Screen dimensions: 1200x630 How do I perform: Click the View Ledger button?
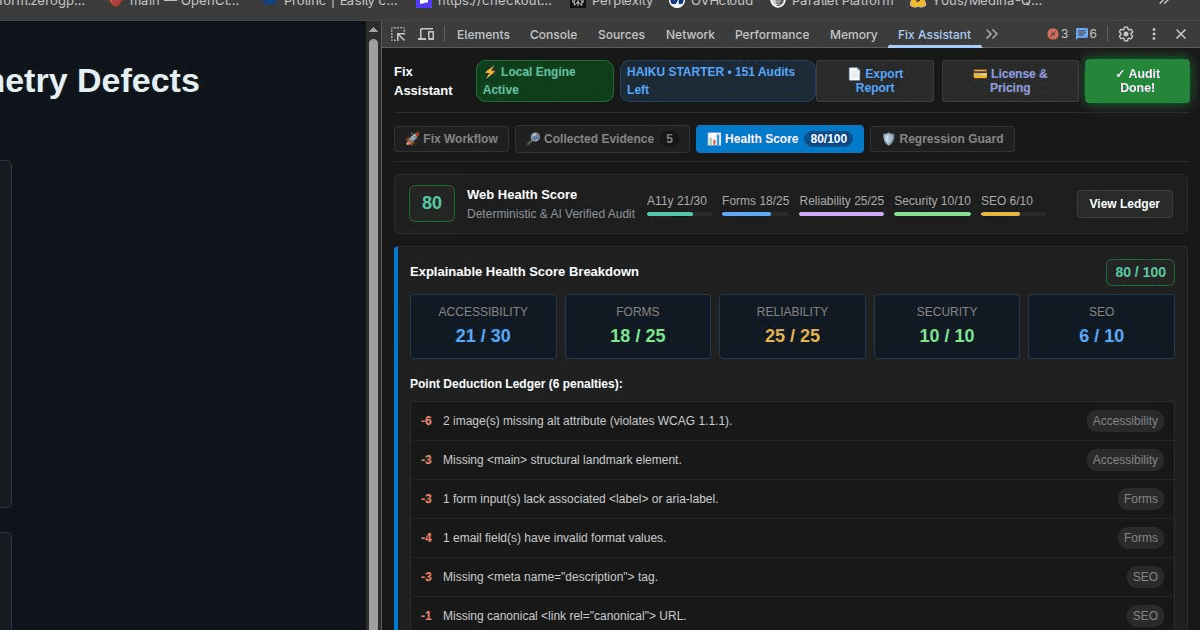point(1124,204)
